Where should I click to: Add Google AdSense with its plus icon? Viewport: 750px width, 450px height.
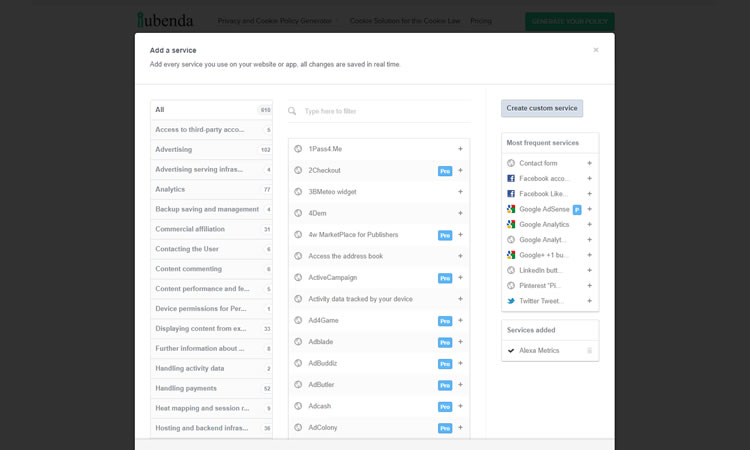pos(589,209)
